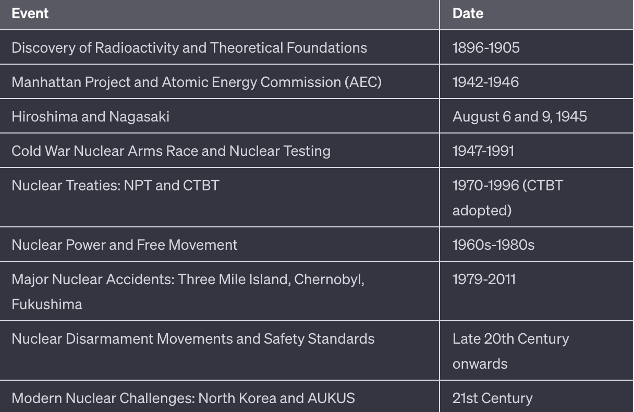The height and width of the screenshot is (412, 634).
Task: Select the Nuclear Disarmament Movements cell
Action: pos(193,339)
